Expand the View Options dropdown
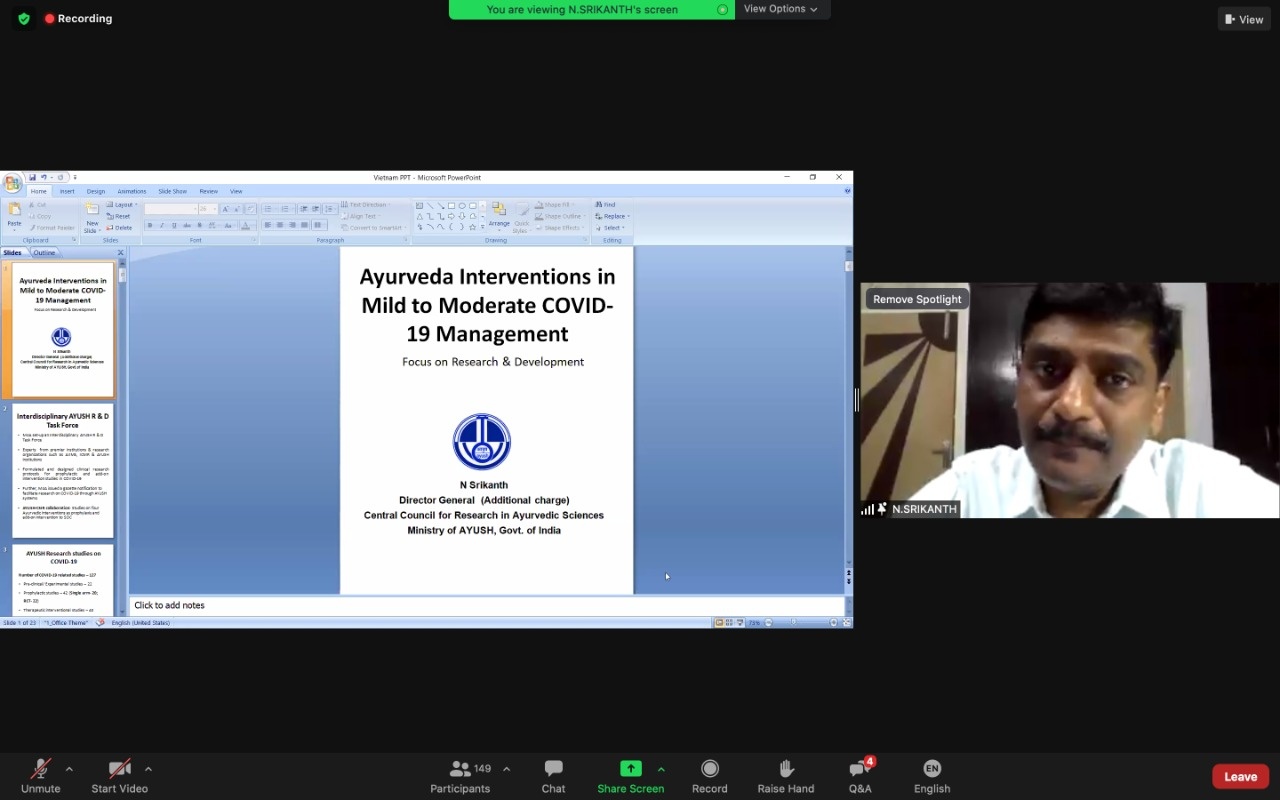The height and width of the screenshot is (800, 1280). (x=781, y=9)
